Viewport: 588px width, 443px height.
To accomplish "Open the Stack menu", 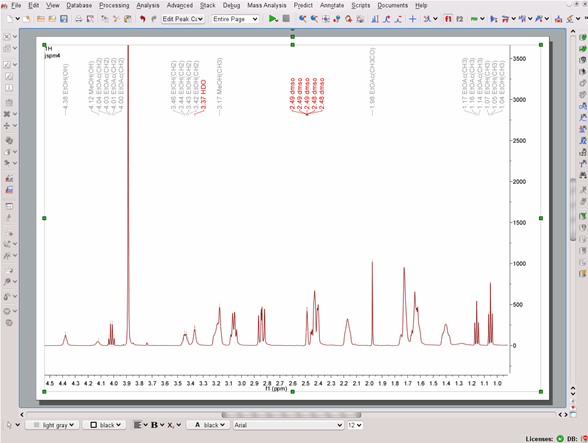I will 208,5.
